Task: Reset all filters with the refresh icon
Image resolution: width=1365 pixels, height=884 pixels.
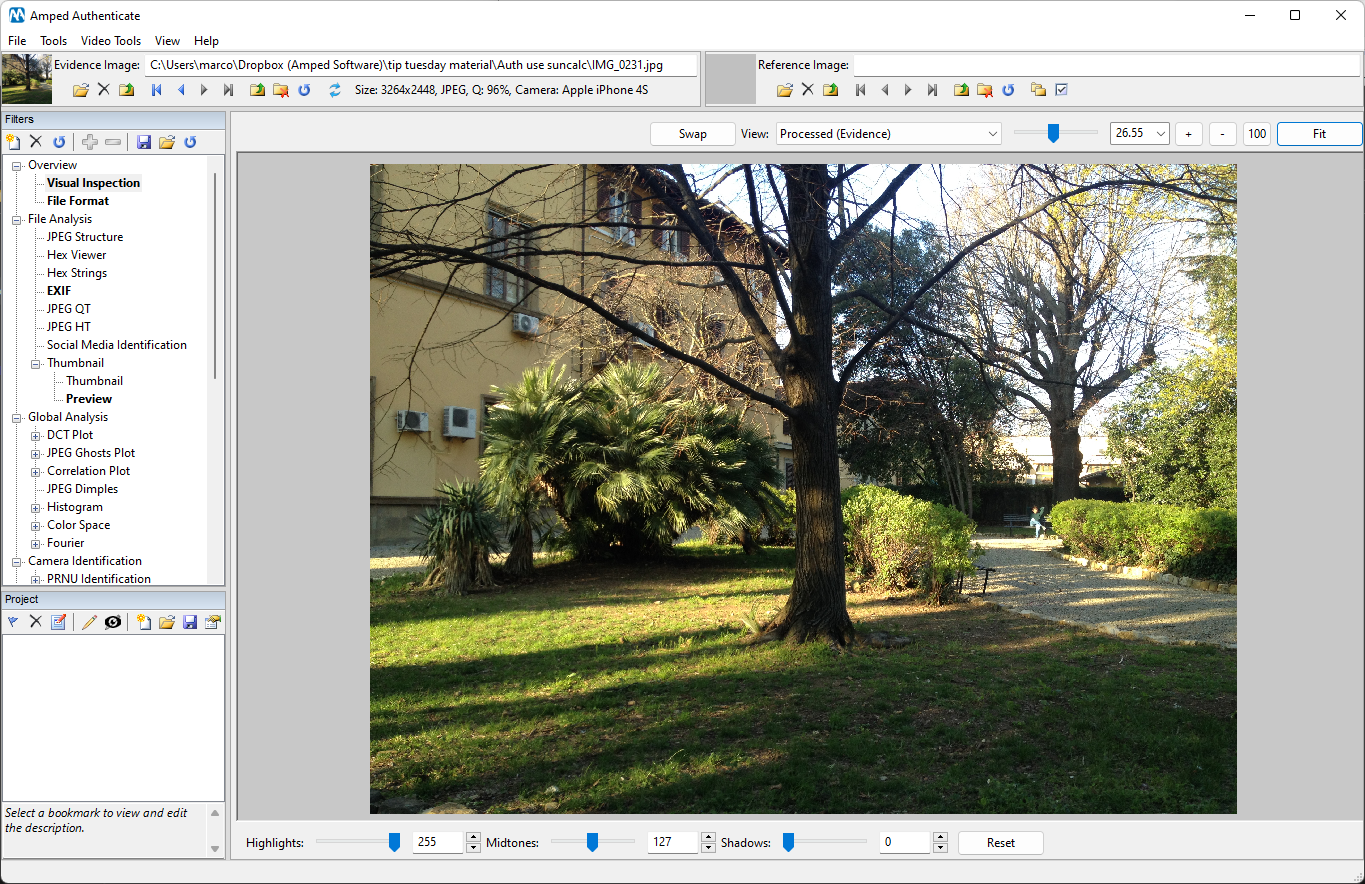Action: [59, 141]
